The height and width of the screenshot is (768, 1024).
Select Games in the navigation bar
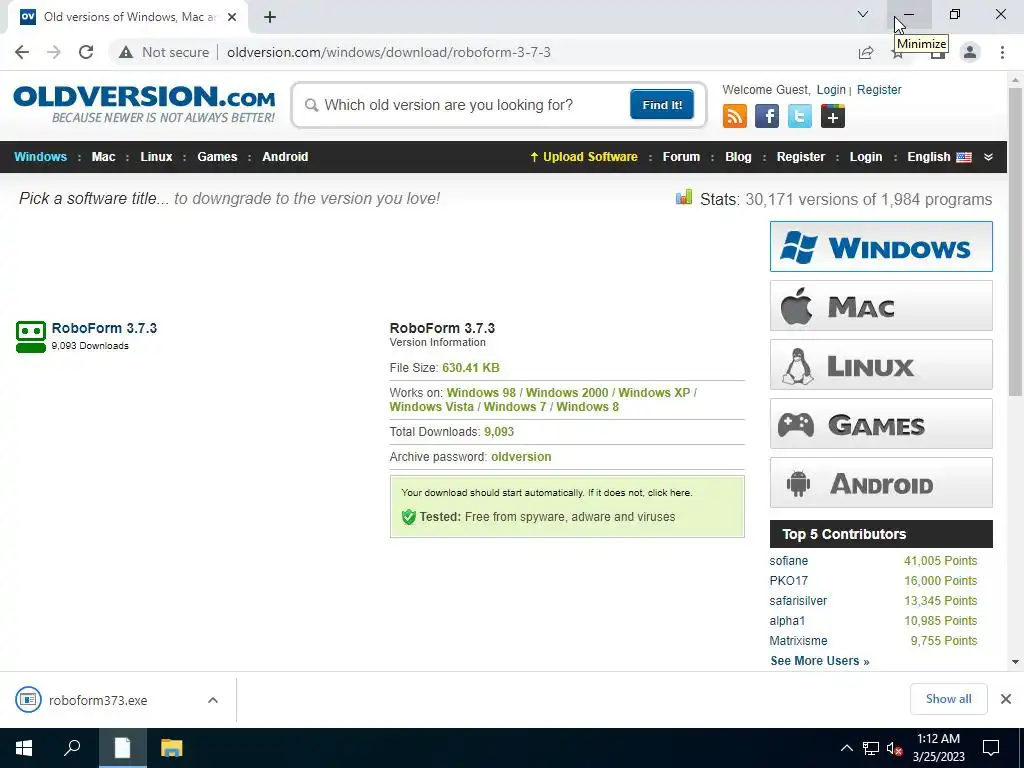(x=217, y=157)
